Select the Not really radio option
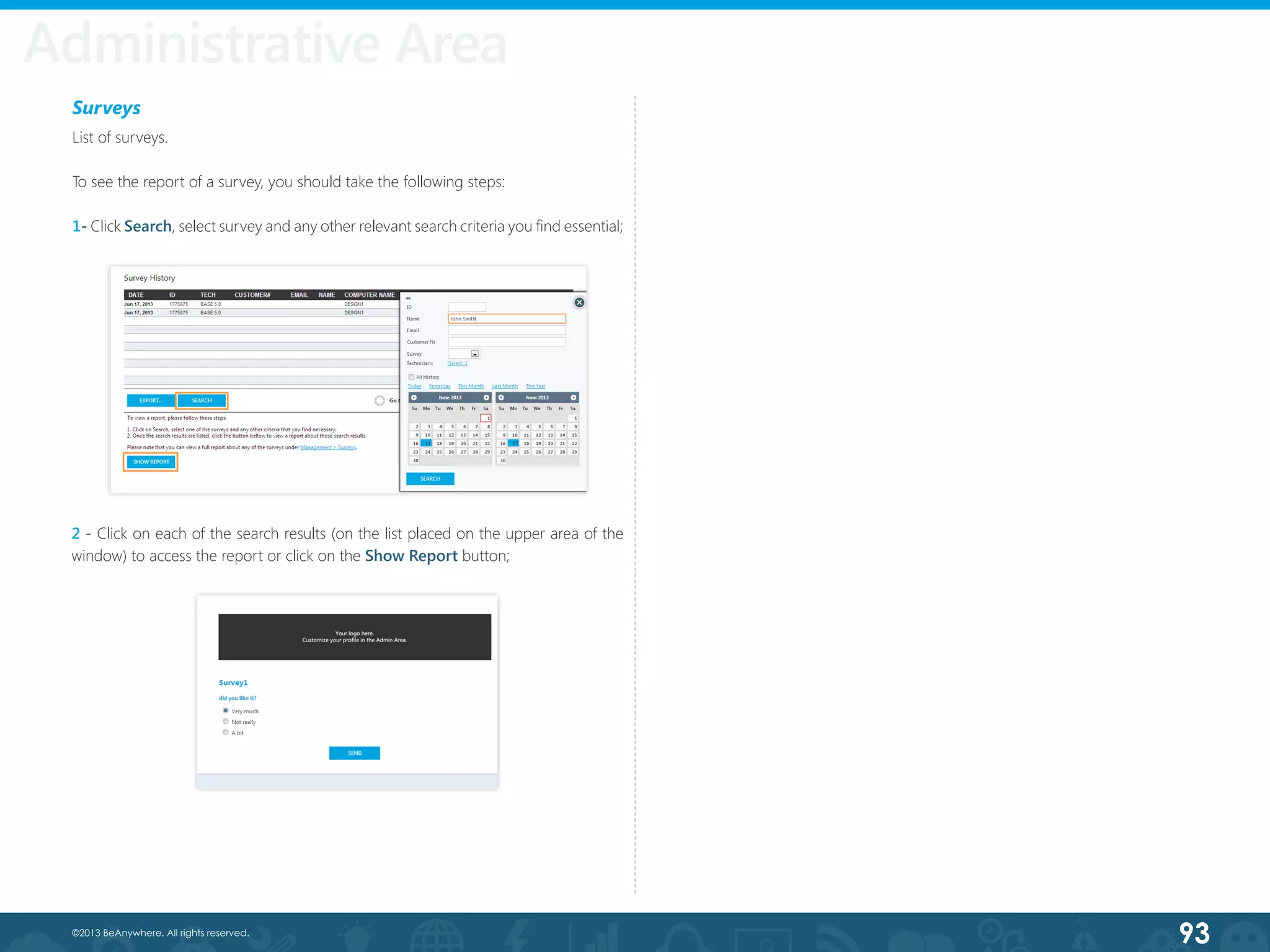1270x952 pixels. tap(226, 721)
